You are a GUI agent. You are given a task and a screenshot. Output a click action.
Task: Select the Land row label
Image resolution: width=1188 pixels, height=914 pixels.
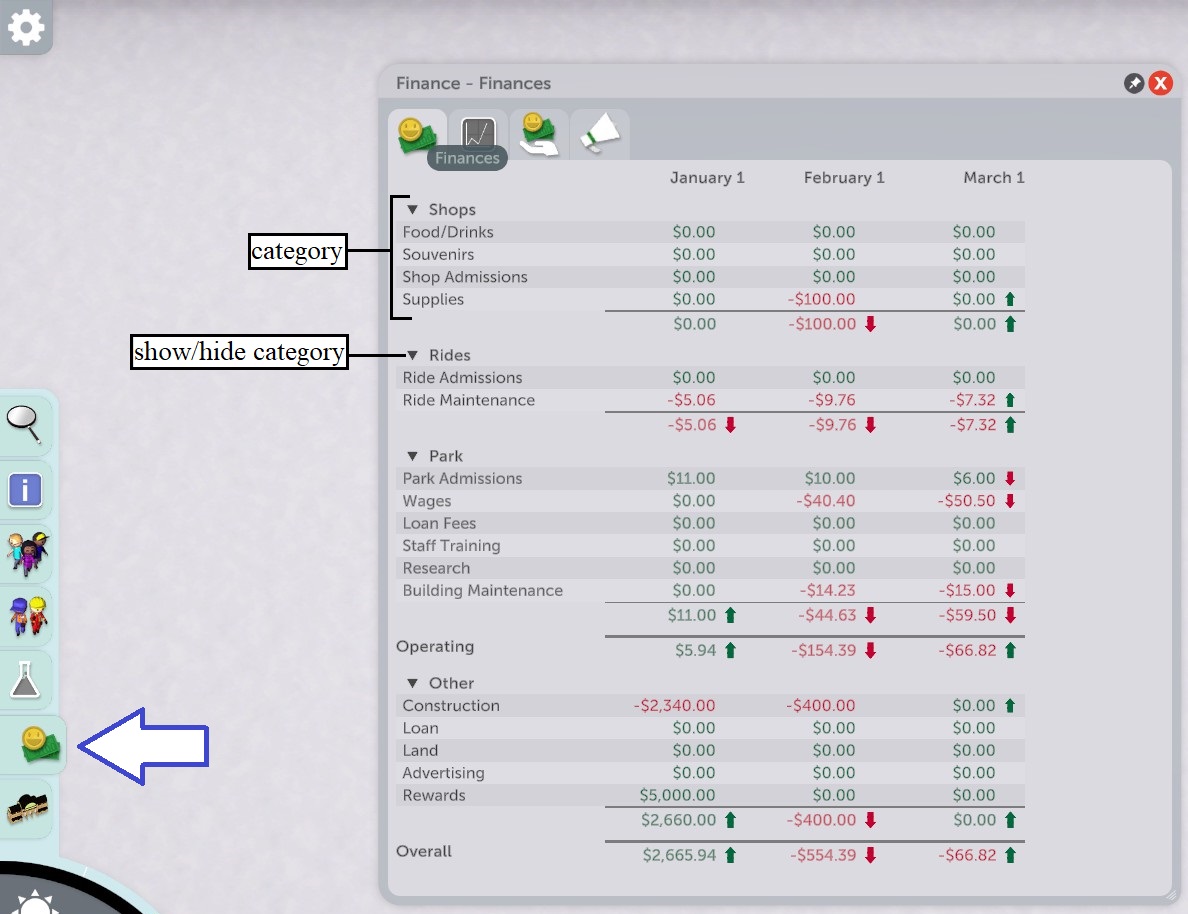tap(420, 750)
